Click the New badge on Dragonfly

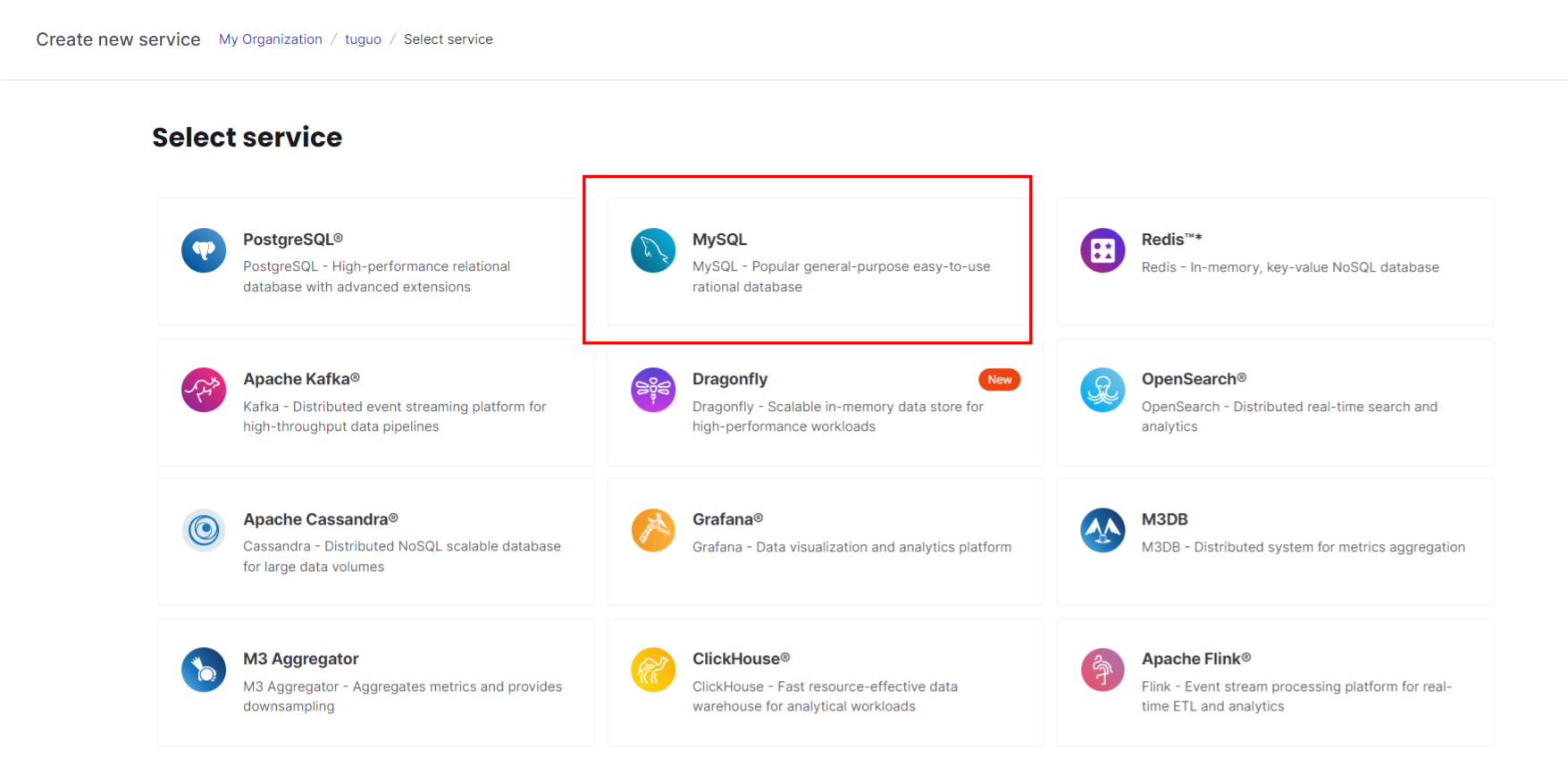(x=999, y=380)
